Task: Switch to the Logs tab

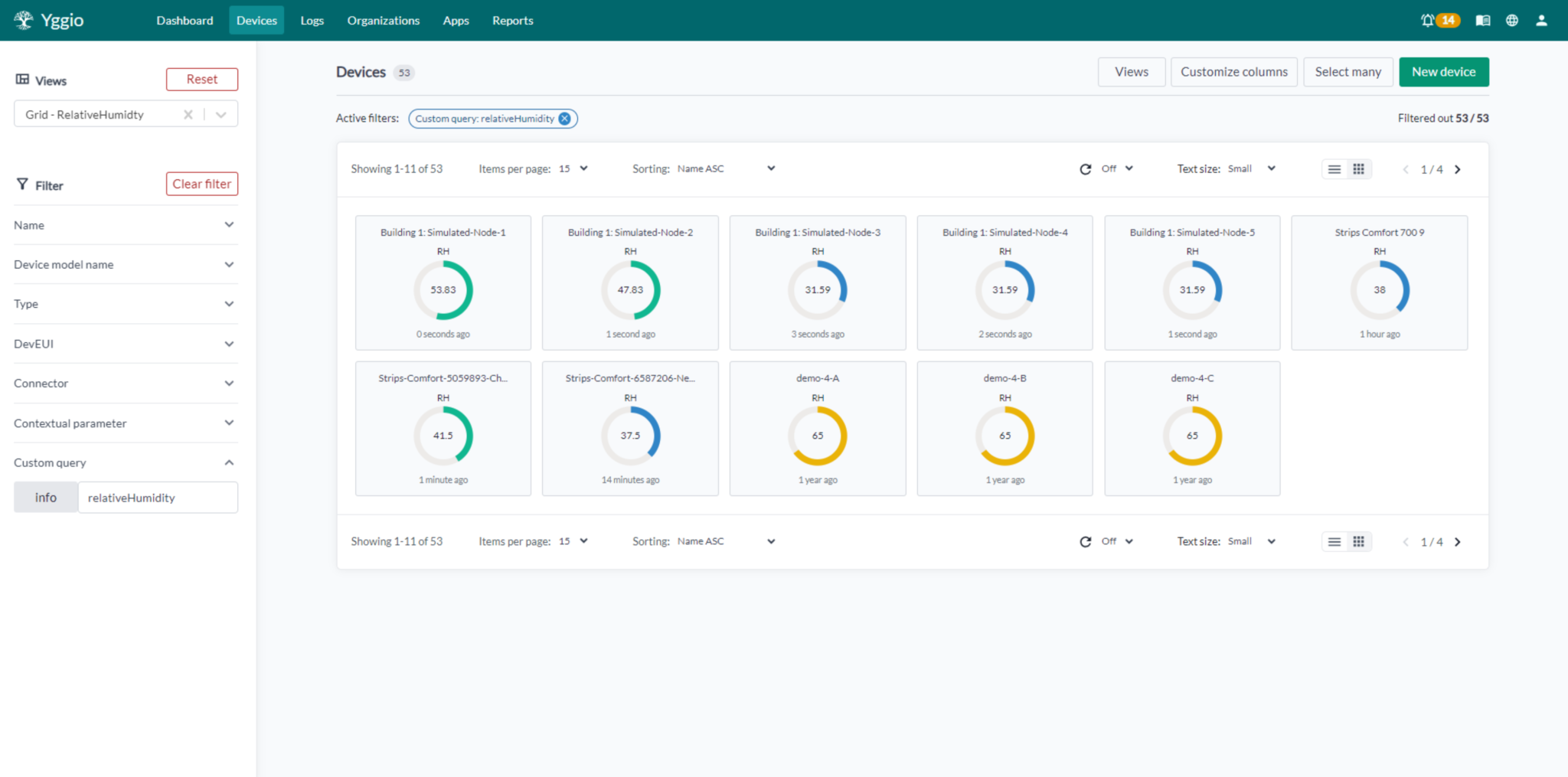Action: [312, 20]
